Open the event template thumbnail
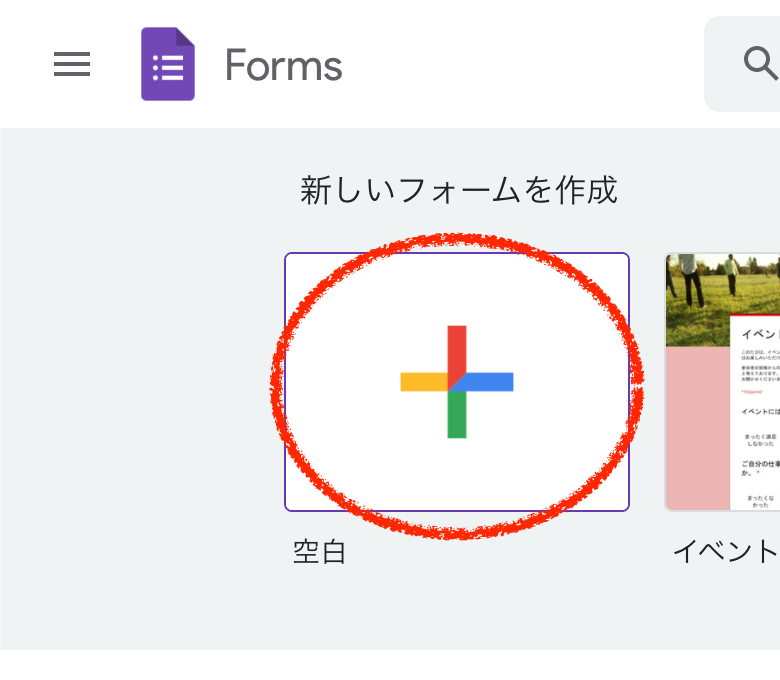 (722, 381)
